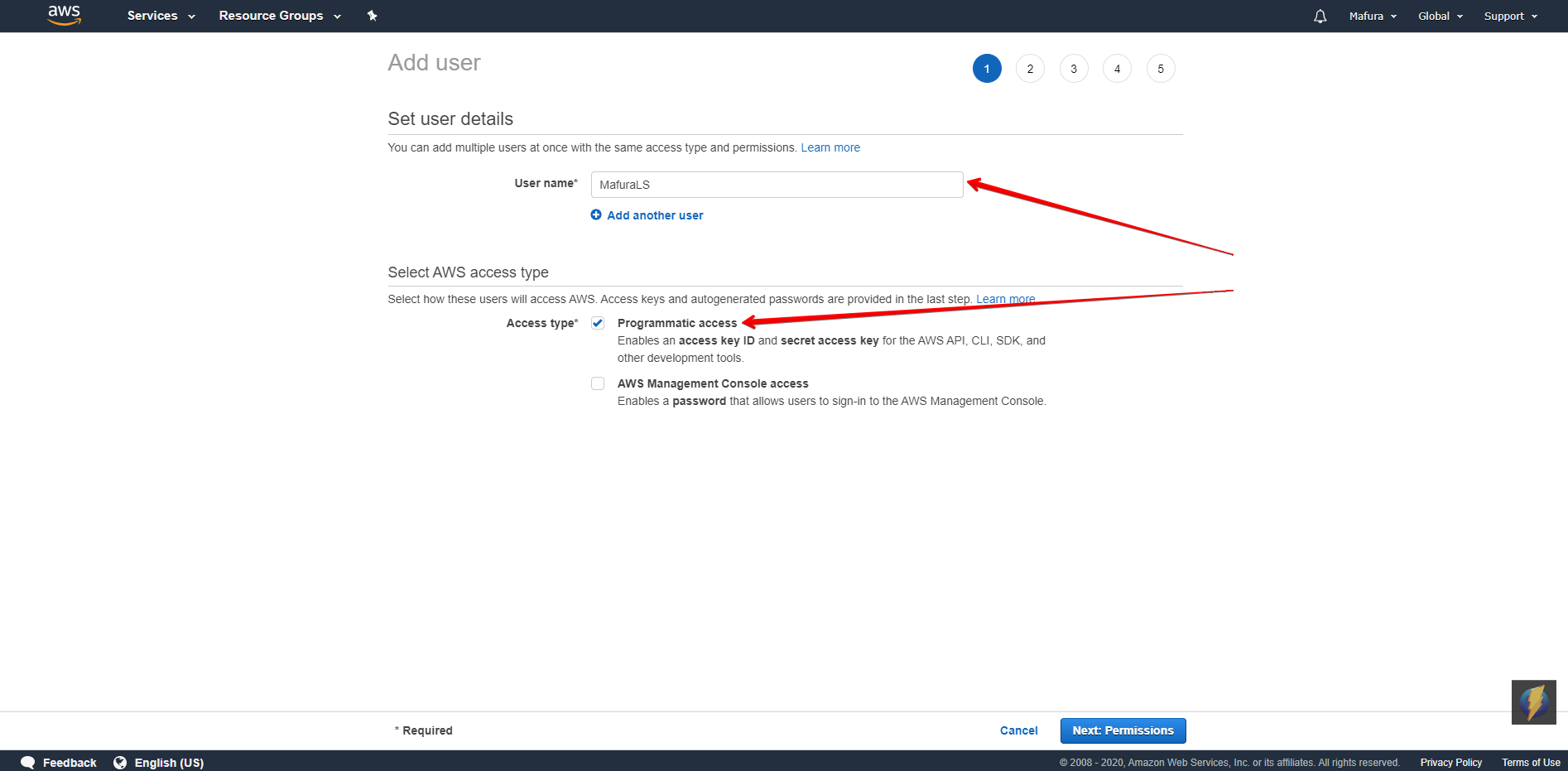This screenshot has width=1568, height=771.
Task: Uncheck the Programmatic access checkbox
Action: coord(598,323)
